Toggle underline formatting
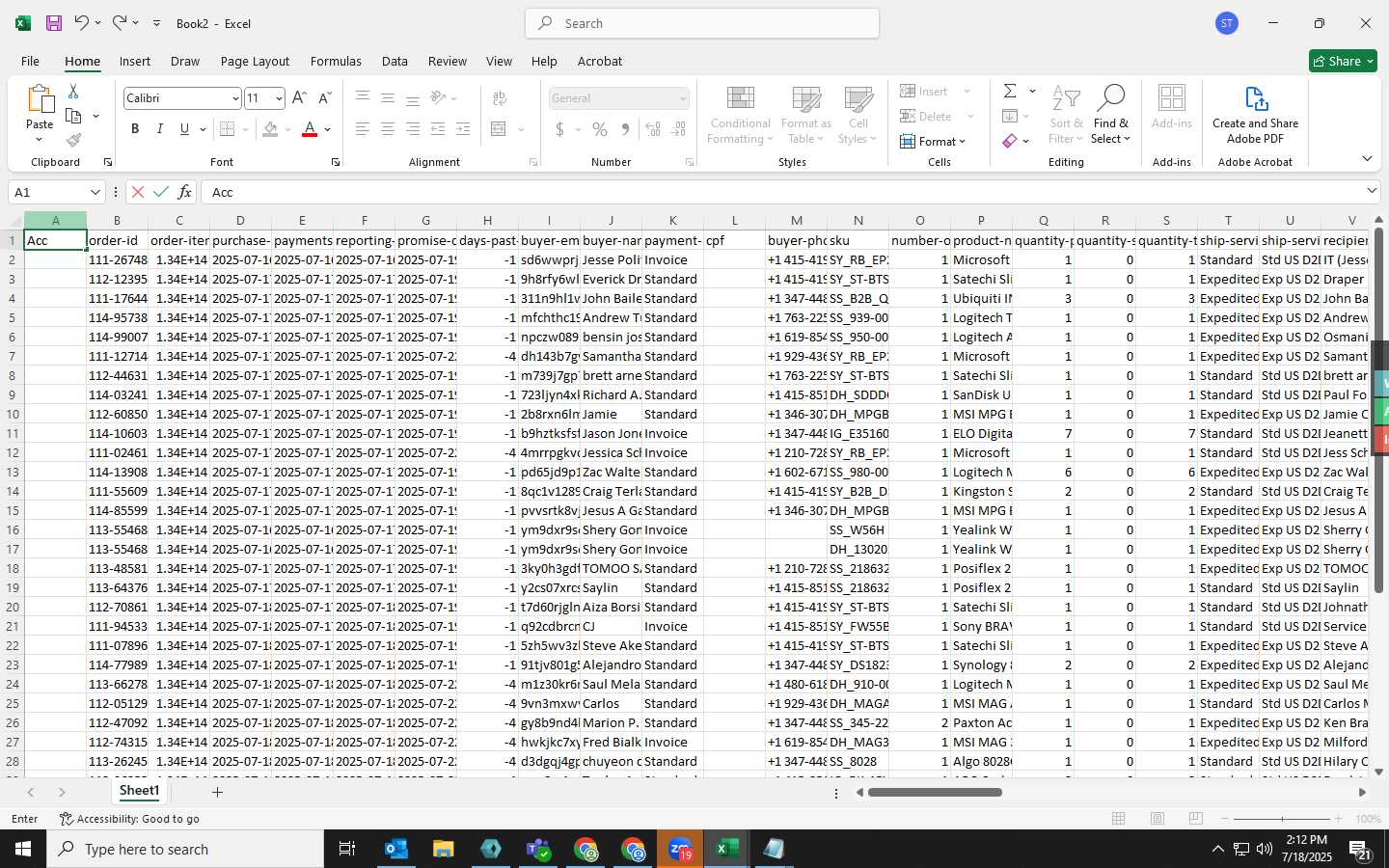Screen dimensions: 1389x868 point(184,129)
